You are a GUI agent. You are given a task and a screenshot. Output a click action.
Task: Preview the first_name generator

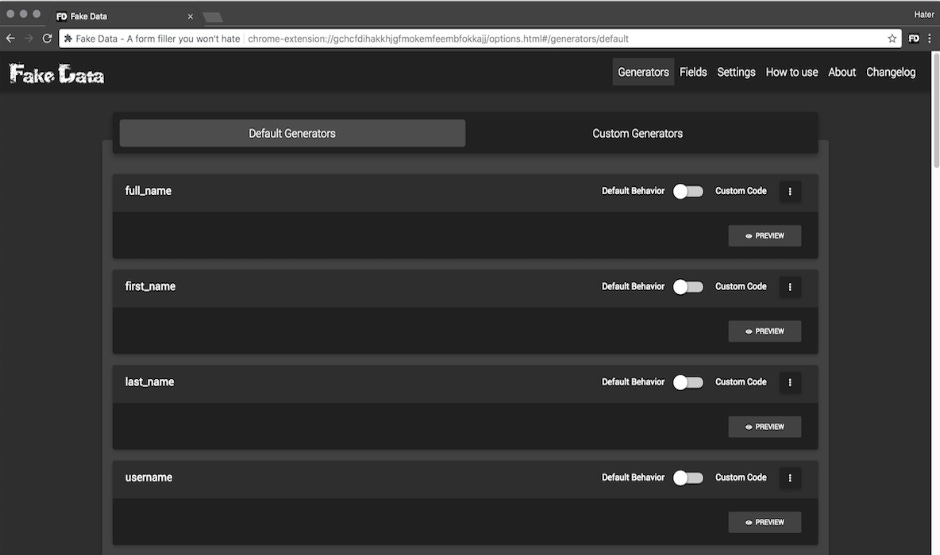pyautogui.click(x=764, y=331)
